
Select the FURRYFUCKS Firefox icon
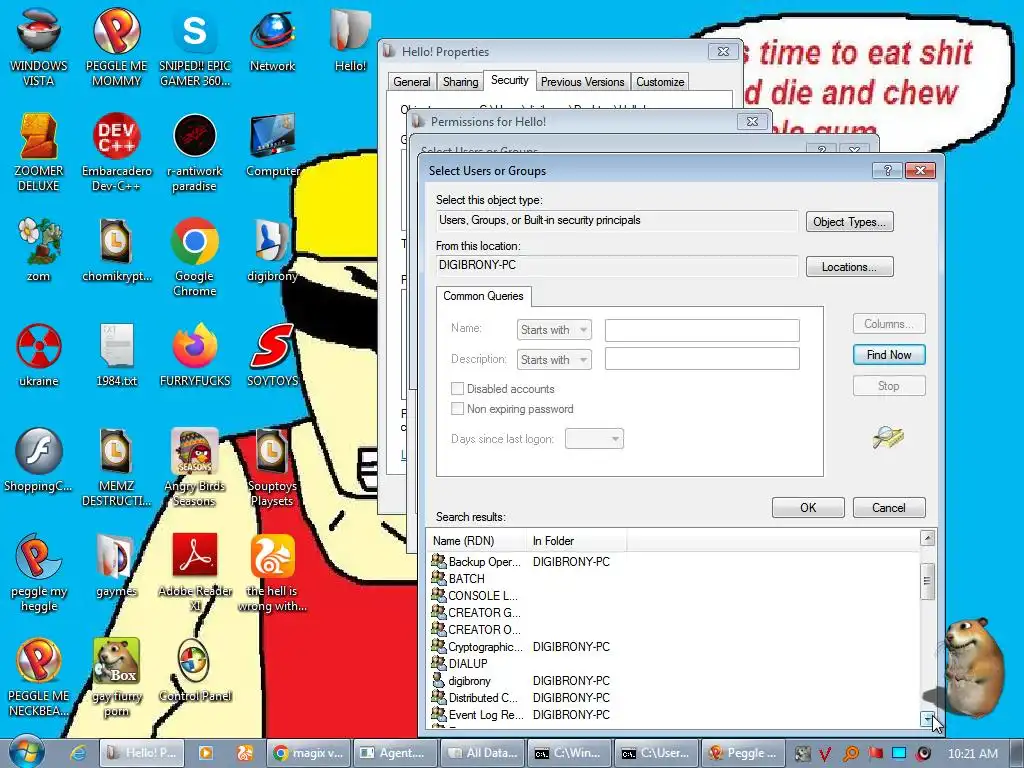[195, 355]
